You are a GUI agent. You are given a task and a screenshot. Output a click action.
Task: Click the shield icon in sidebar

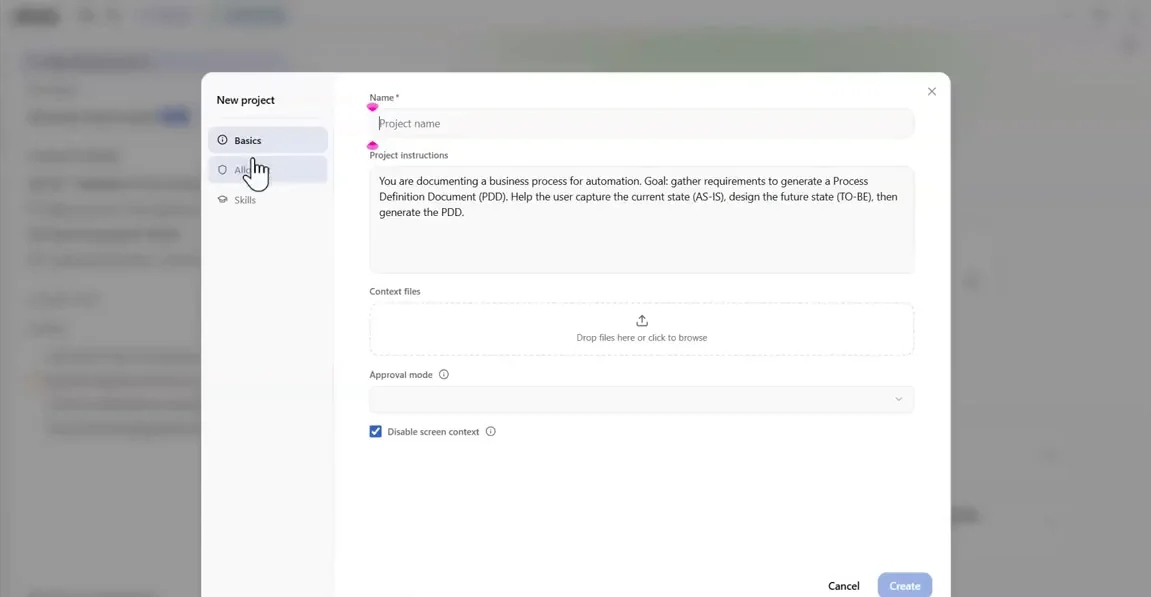tap(222, 170)
